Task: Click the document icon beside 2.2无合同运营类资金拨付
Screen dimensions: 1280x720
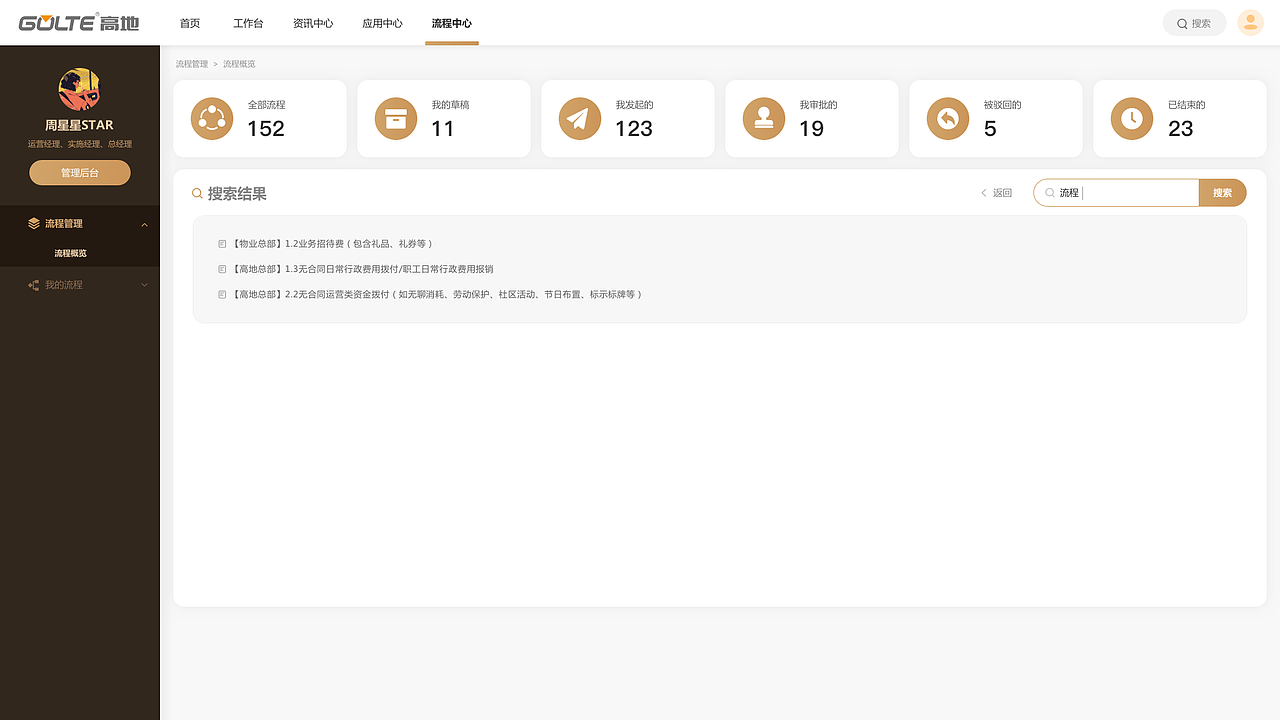Action: click(222, 295)
